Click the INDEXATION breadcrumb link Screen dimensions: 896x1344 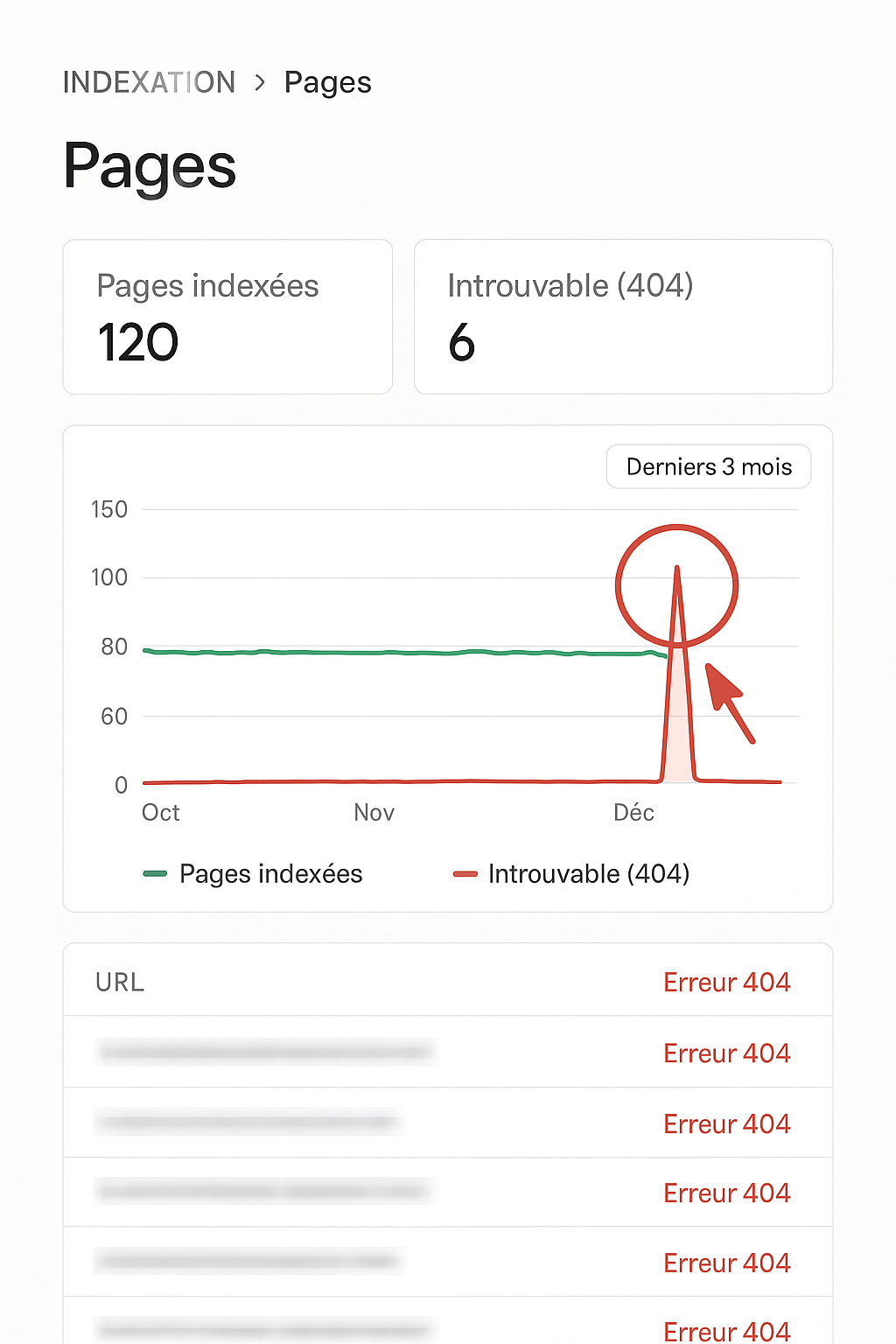pos(149,82)
